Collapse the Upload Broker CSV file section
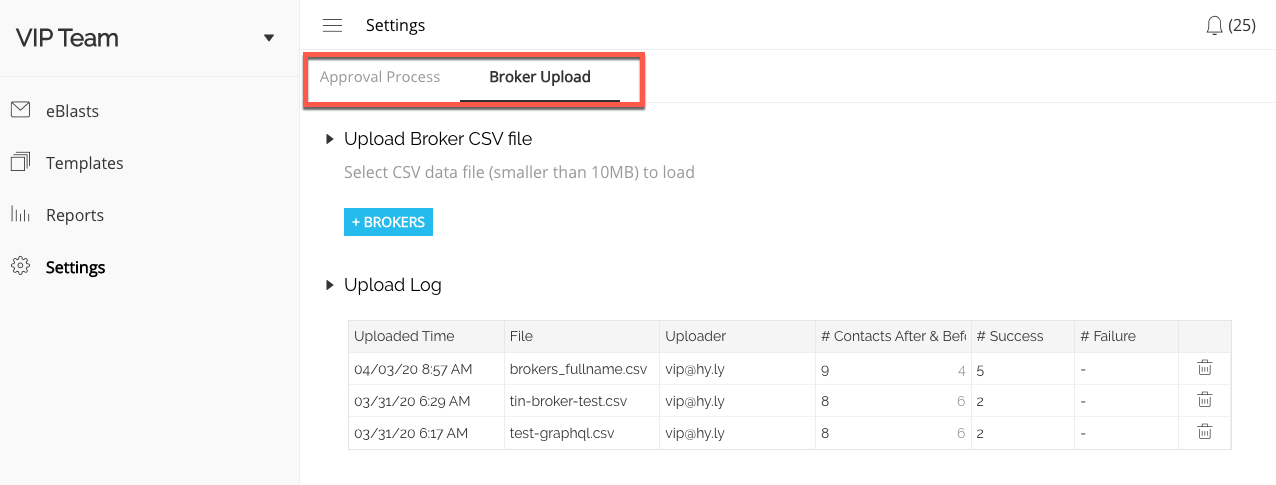Screen dimensions: 1276x485 coord(329,139)
